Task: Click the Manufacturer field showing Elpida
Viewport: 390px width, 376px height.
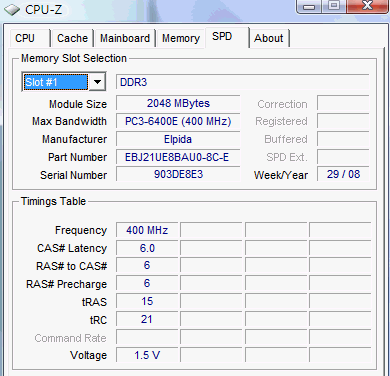Action: (x=178, y=139)
